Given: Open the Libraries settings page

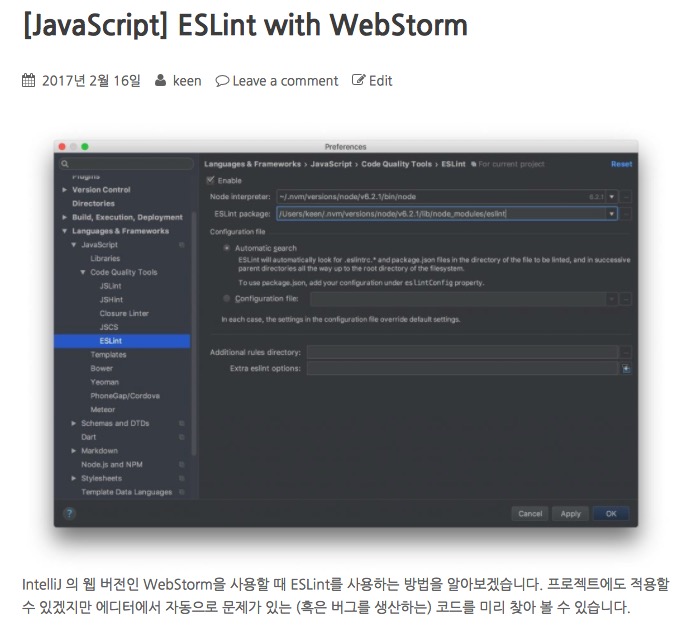Looking at the screenshot, I should coord(105,258).
